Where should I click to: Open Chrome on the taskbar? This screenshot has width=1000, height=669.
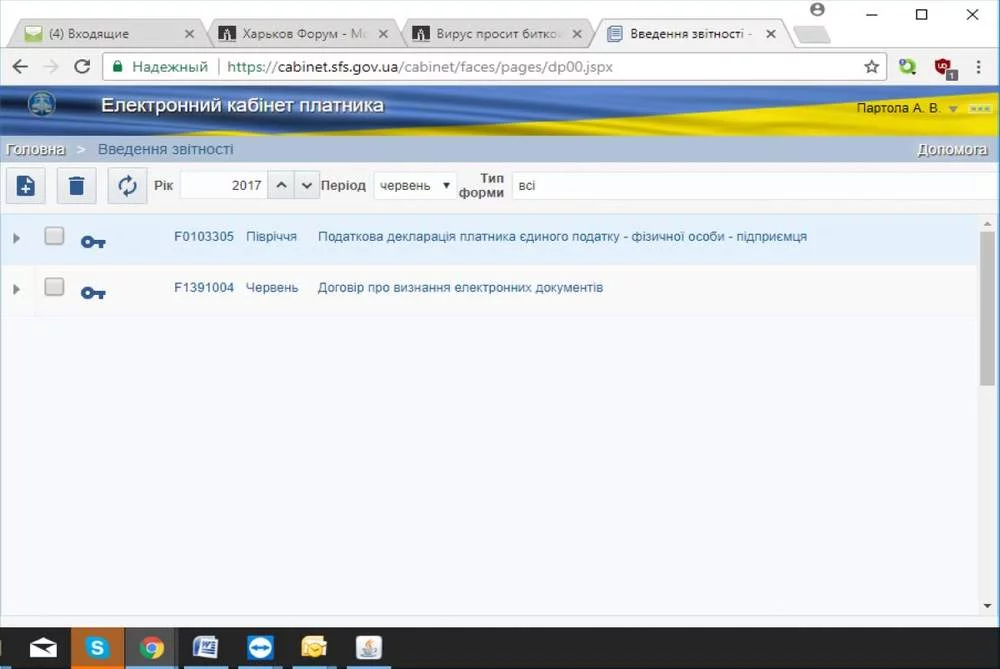(x=152, y=648)
